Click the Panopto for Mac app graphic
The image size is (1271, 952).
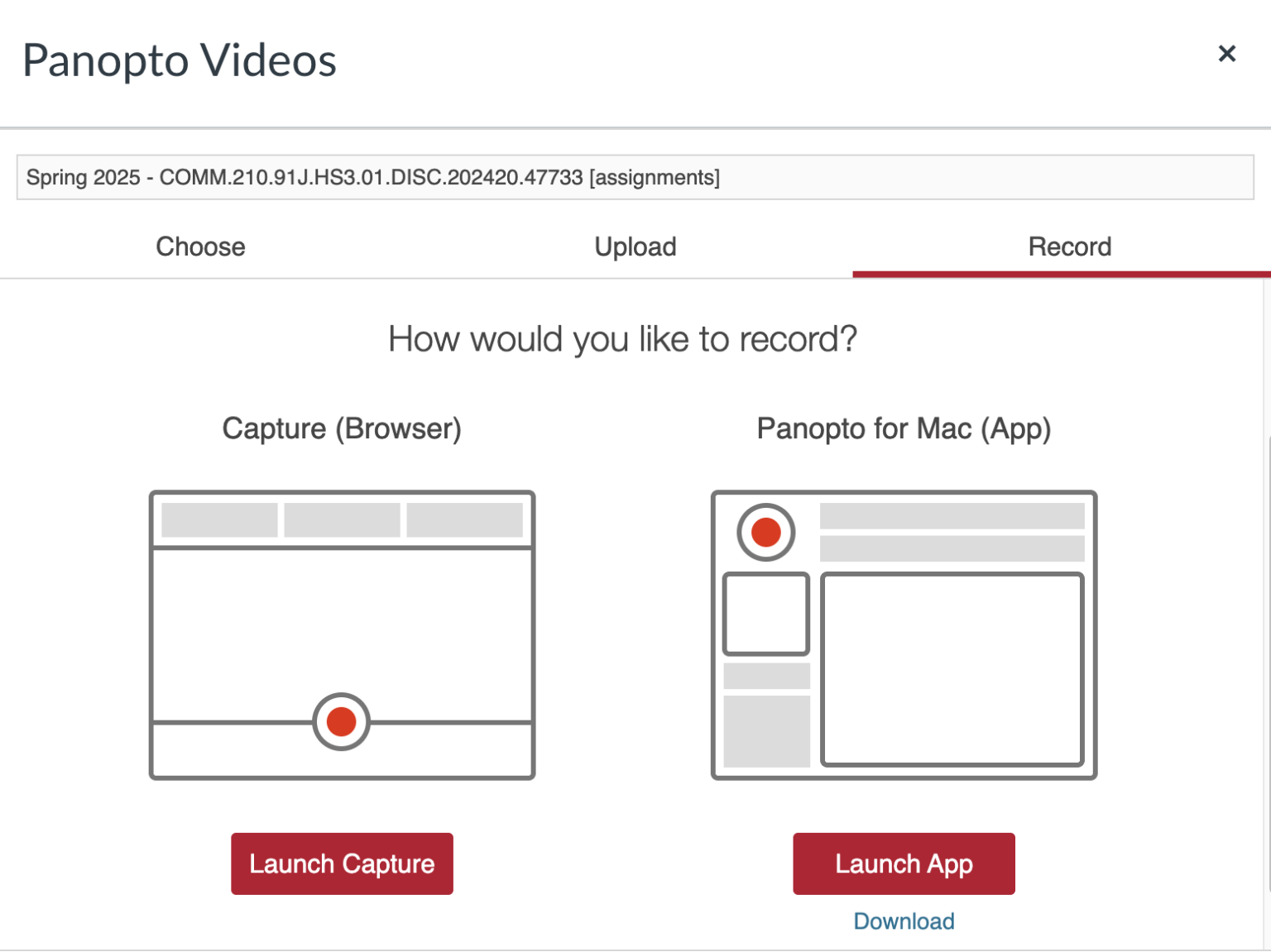pyautogui.click(x=904, y=634)
